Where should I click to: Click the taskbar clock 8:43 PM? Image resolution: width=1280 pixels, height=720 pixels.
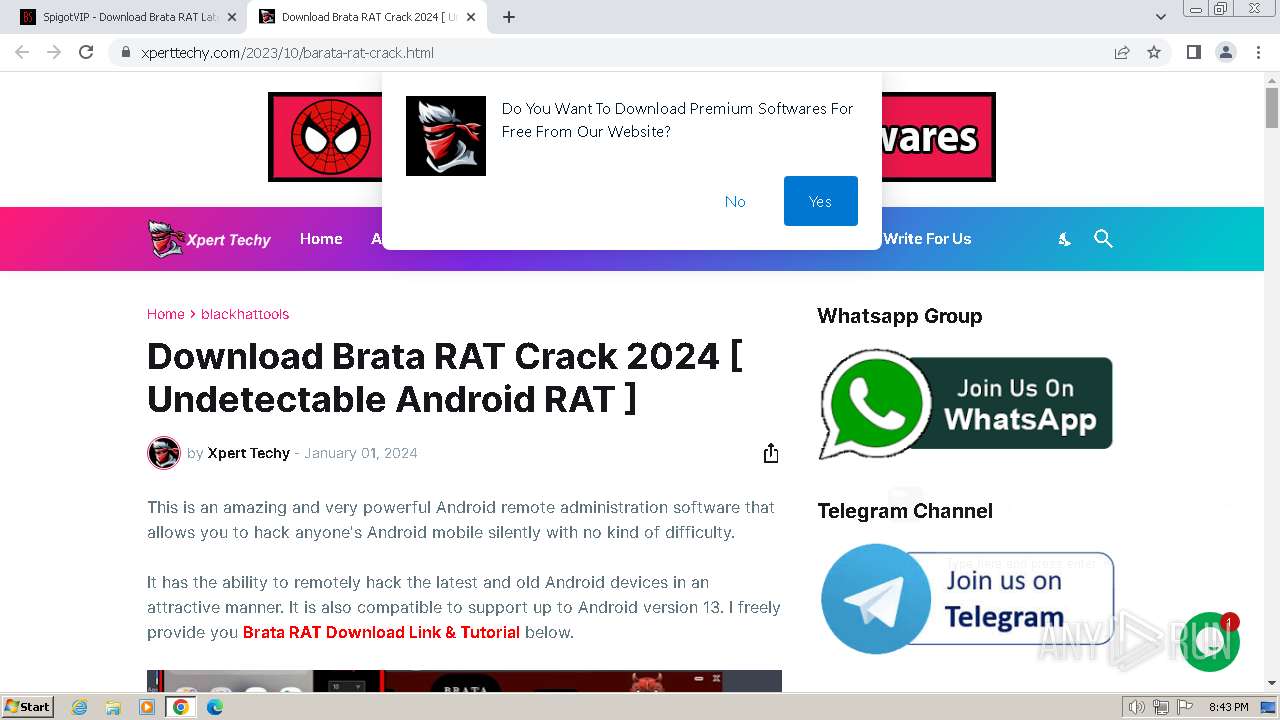(x=1228, y=707)
